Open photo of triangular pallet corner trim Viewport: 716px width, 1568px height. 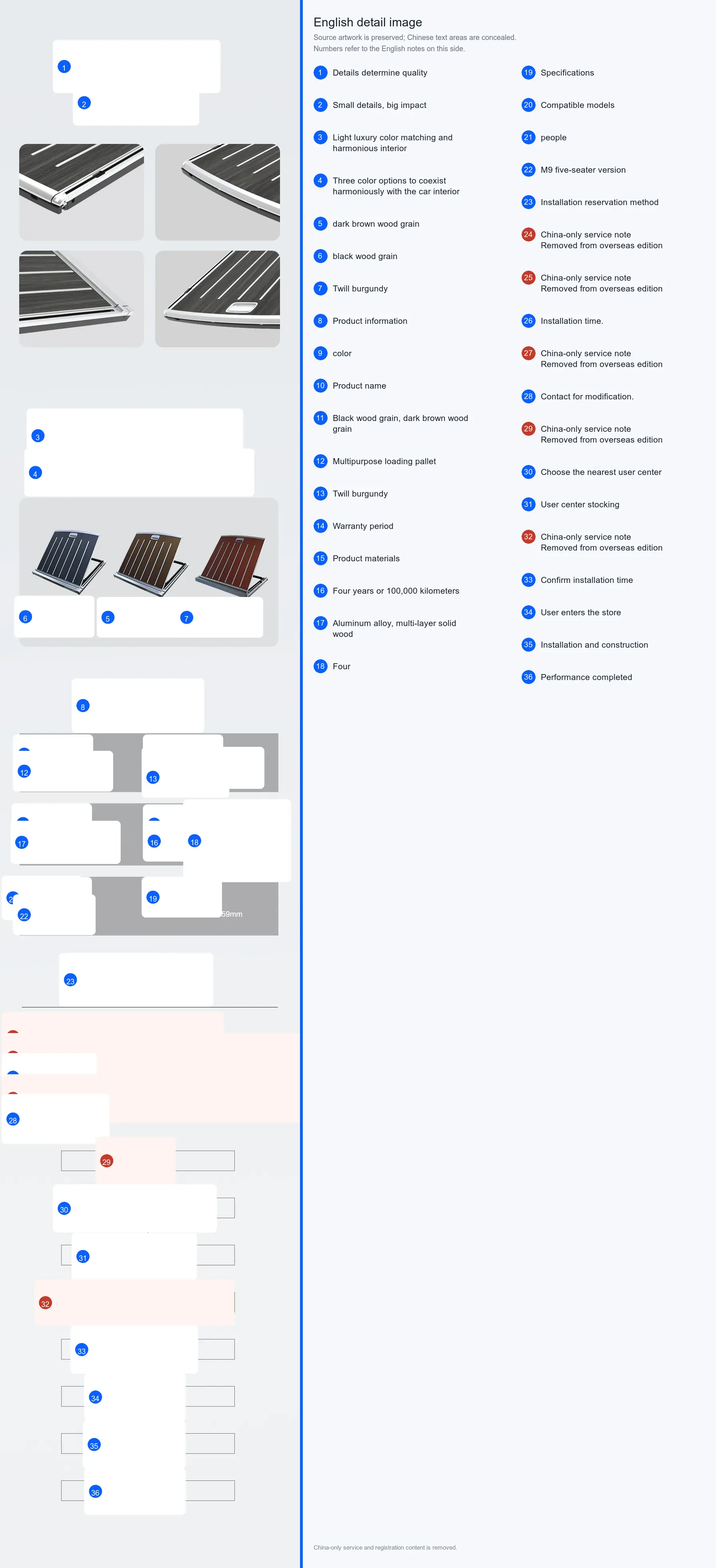pos(82,299)
